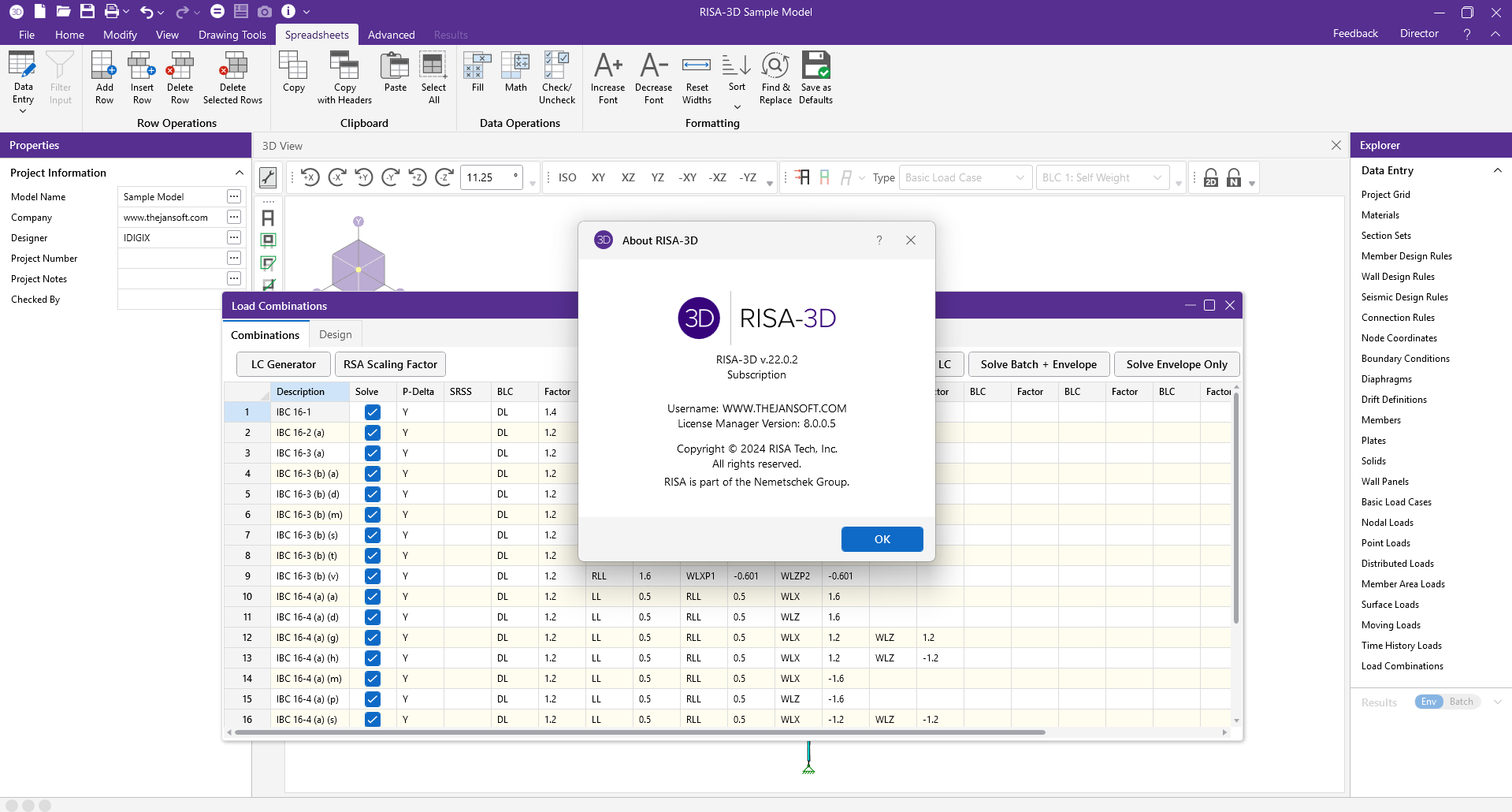Expand the Data Entry ribbon dropdown
Viewport: 1512px width, 812px height.
click(x=23, y=111)
